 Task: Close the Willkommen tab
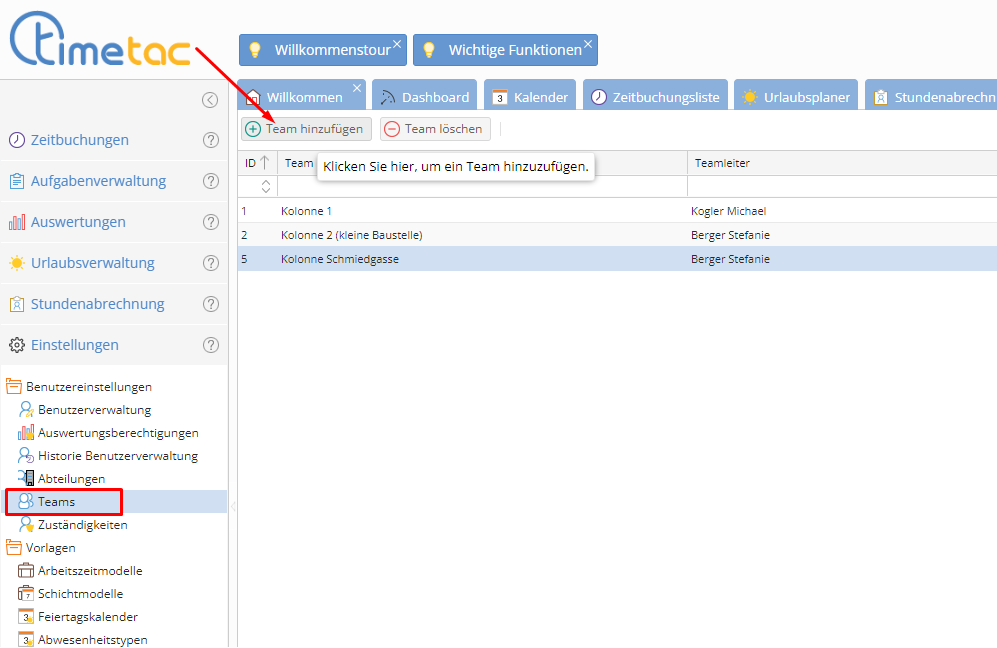[357, 88]
